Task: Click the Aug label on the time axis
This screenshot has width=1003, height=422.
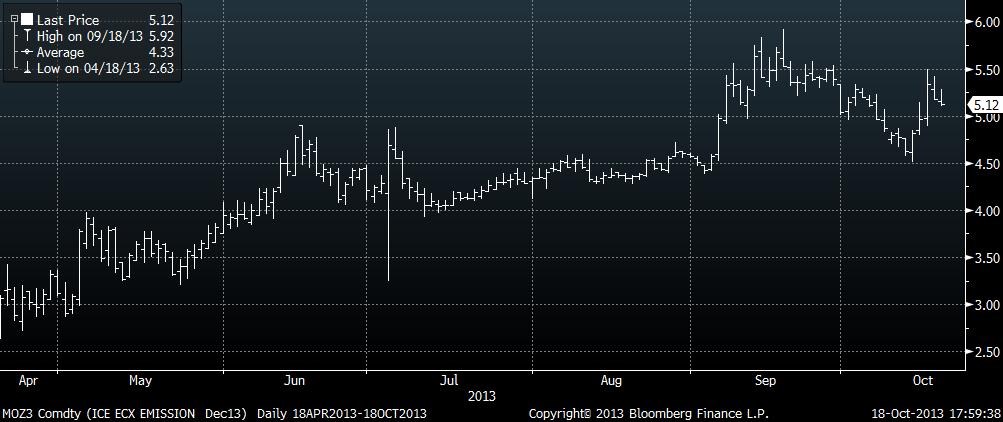Action: (612, 381)
